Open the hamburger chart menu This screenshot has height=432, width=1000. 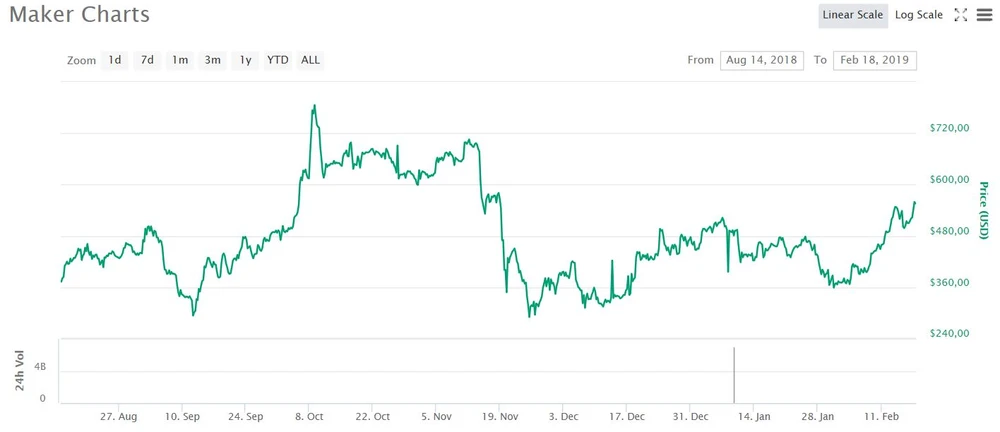(984, 15)
